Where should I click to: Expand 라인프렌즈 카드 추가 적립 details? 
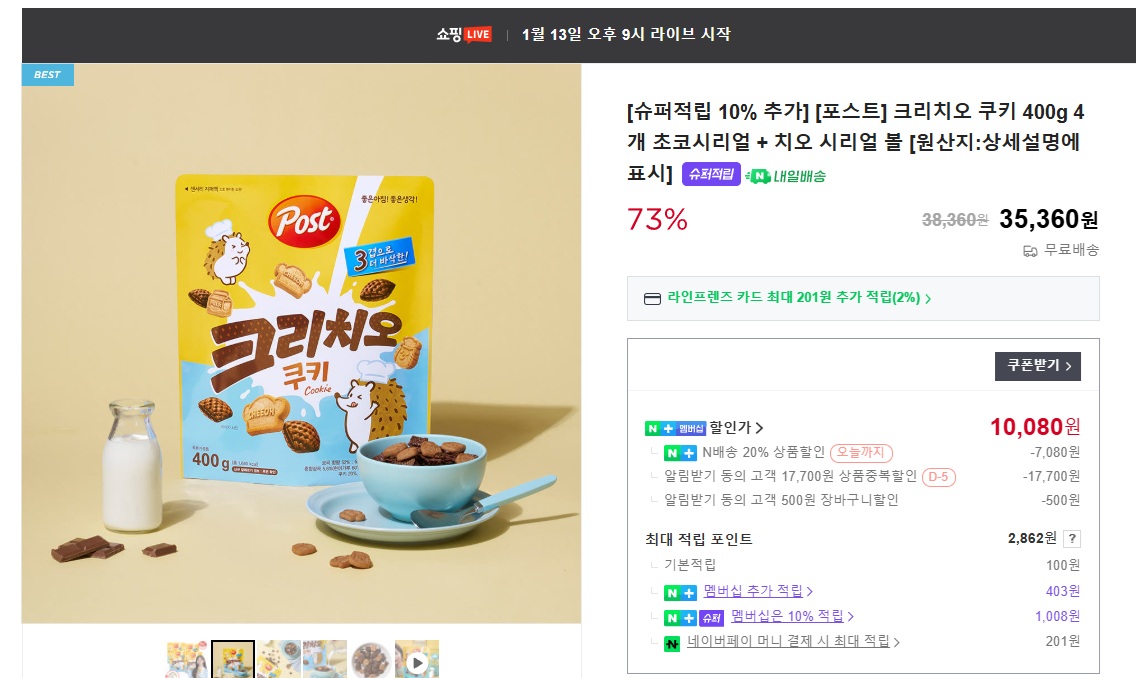click(x=799, y=298)
